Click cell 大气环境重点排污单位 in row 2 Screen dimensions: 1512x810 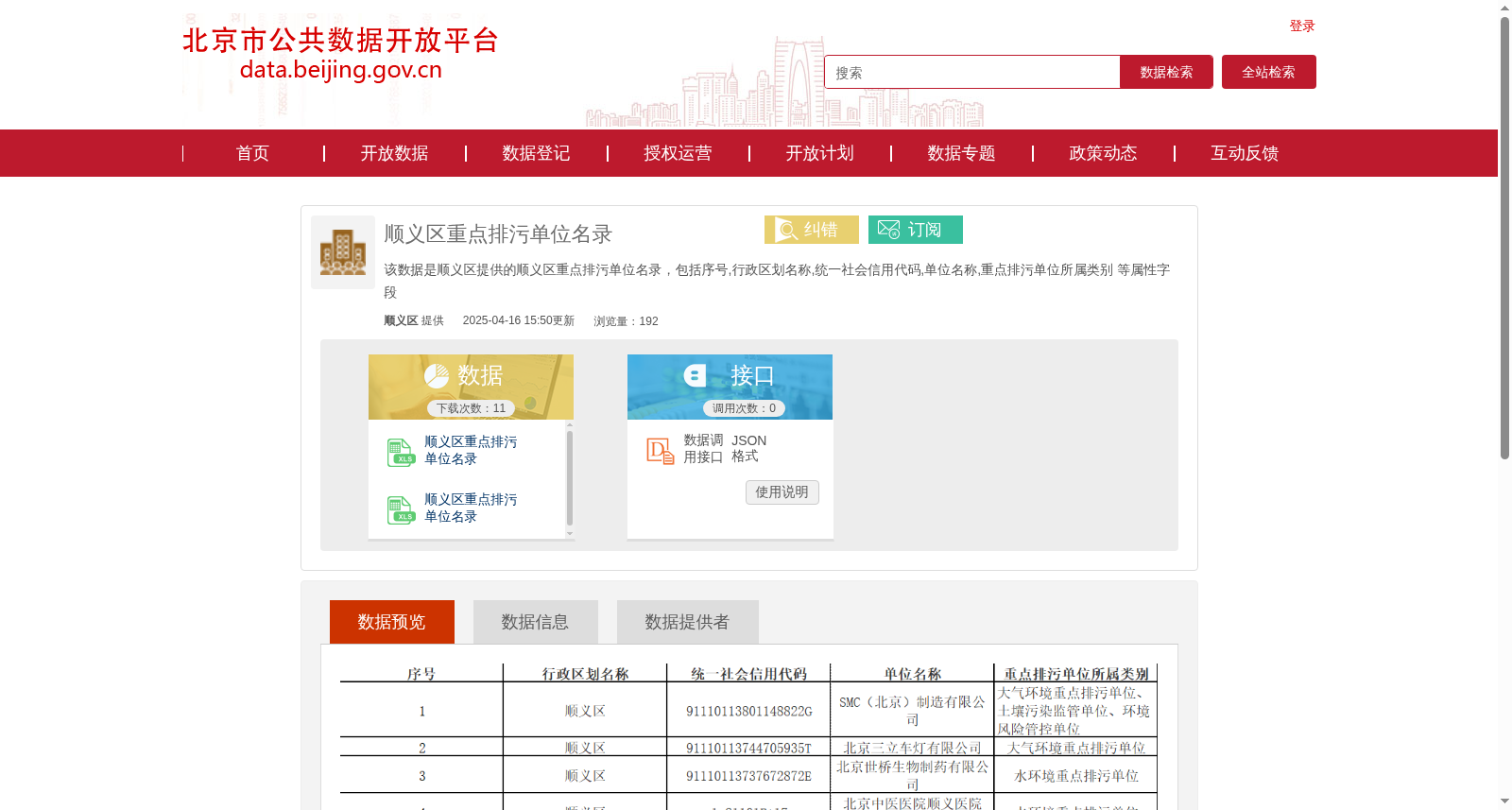coord(1075,748)
